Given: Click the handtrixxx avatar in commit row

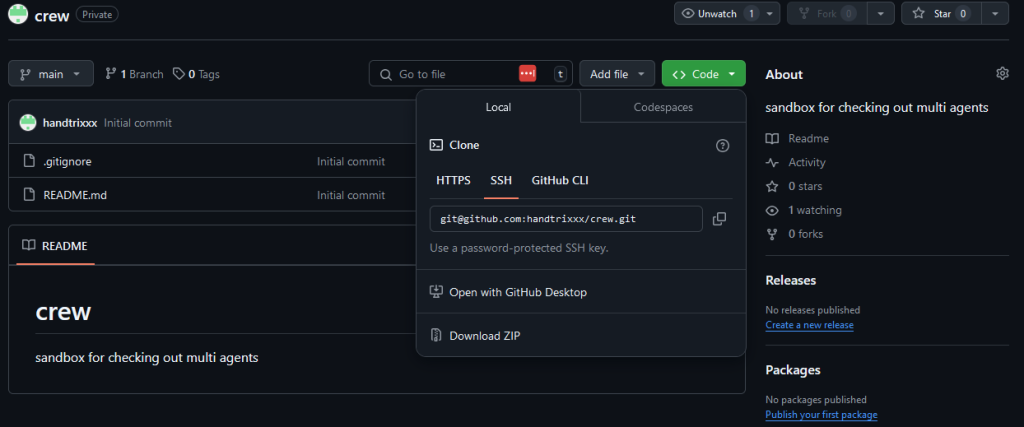Looking at the screenshot, I should pos(28,123).
